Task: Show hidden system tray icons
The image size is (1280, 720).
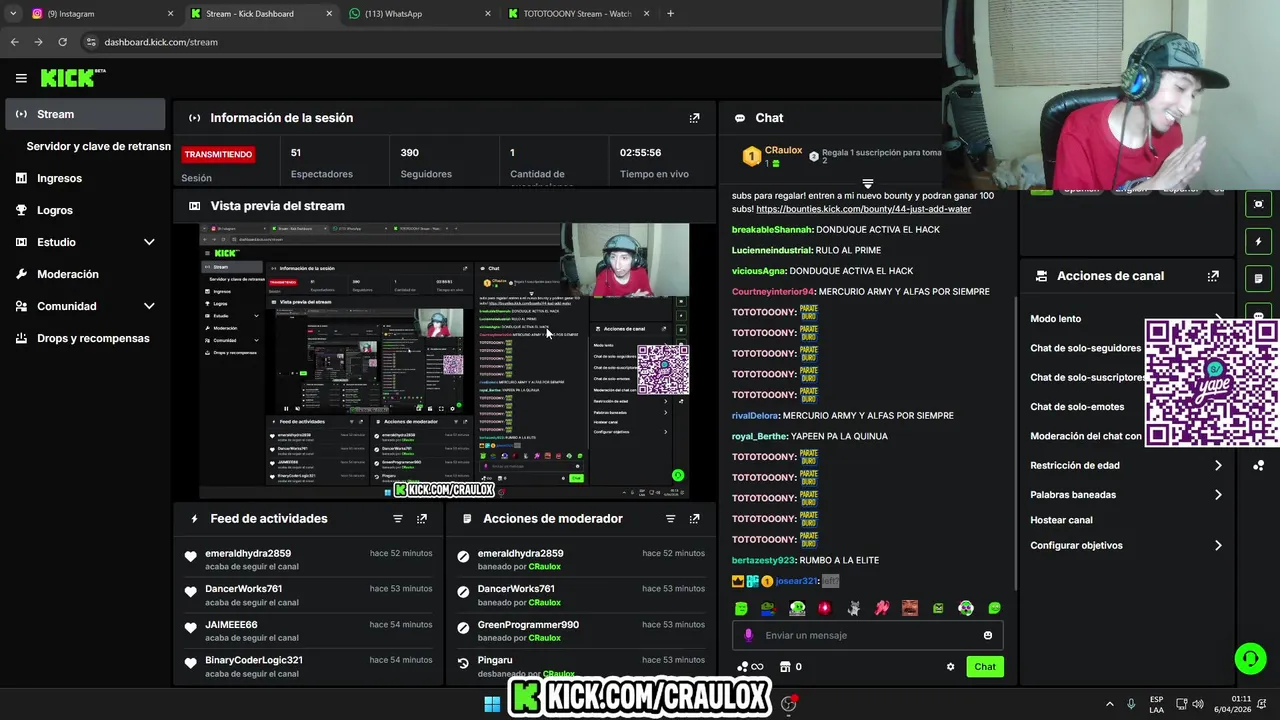Action: click(x=1109, y=704)
